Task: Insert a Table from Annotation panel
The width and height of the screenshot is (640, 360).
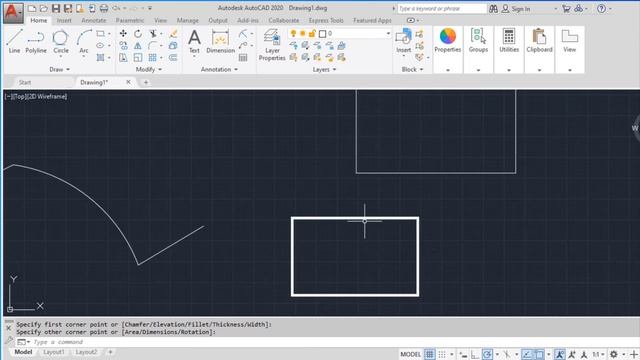Action: [x=243, y=58]
